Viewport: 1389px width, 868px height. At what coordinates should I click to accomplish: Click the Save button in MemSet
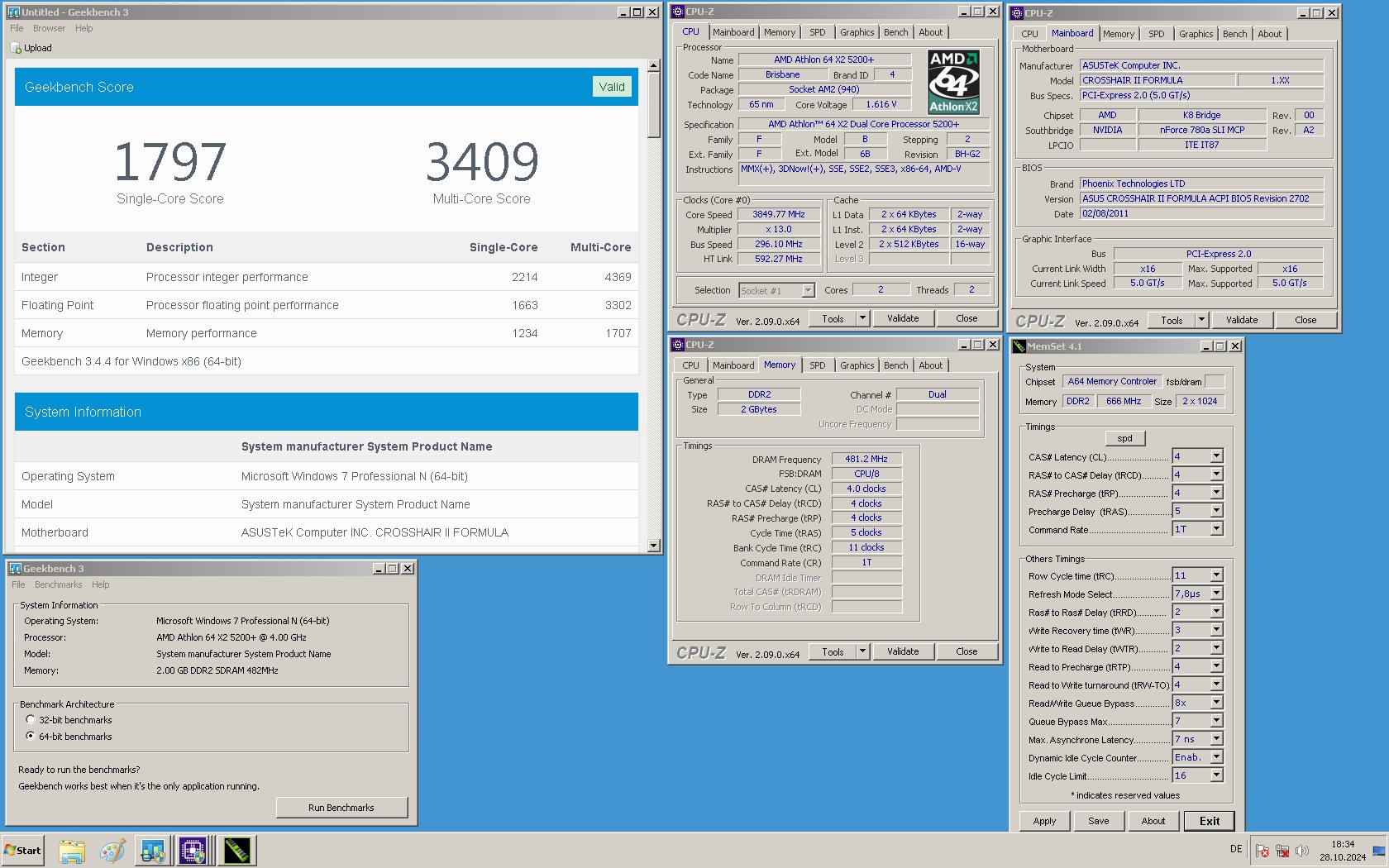(x=1099, y=821)
